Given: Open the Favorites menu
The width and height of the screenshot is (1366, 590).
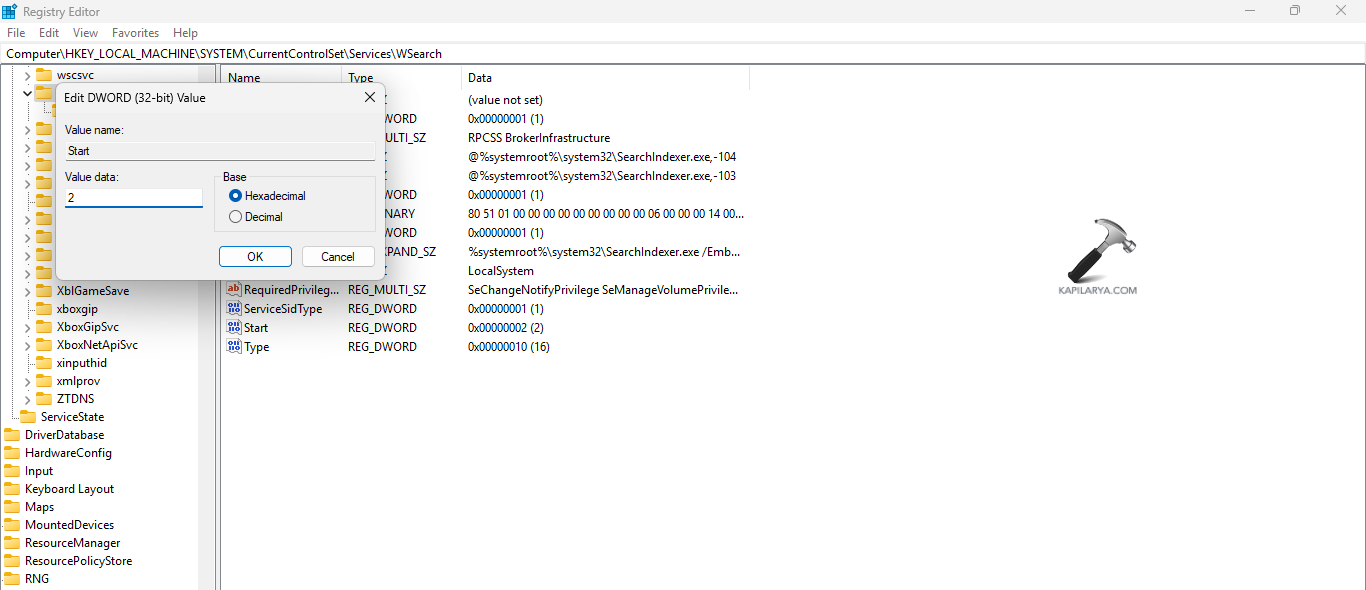Looking at the screenshot, I should 135,32.
